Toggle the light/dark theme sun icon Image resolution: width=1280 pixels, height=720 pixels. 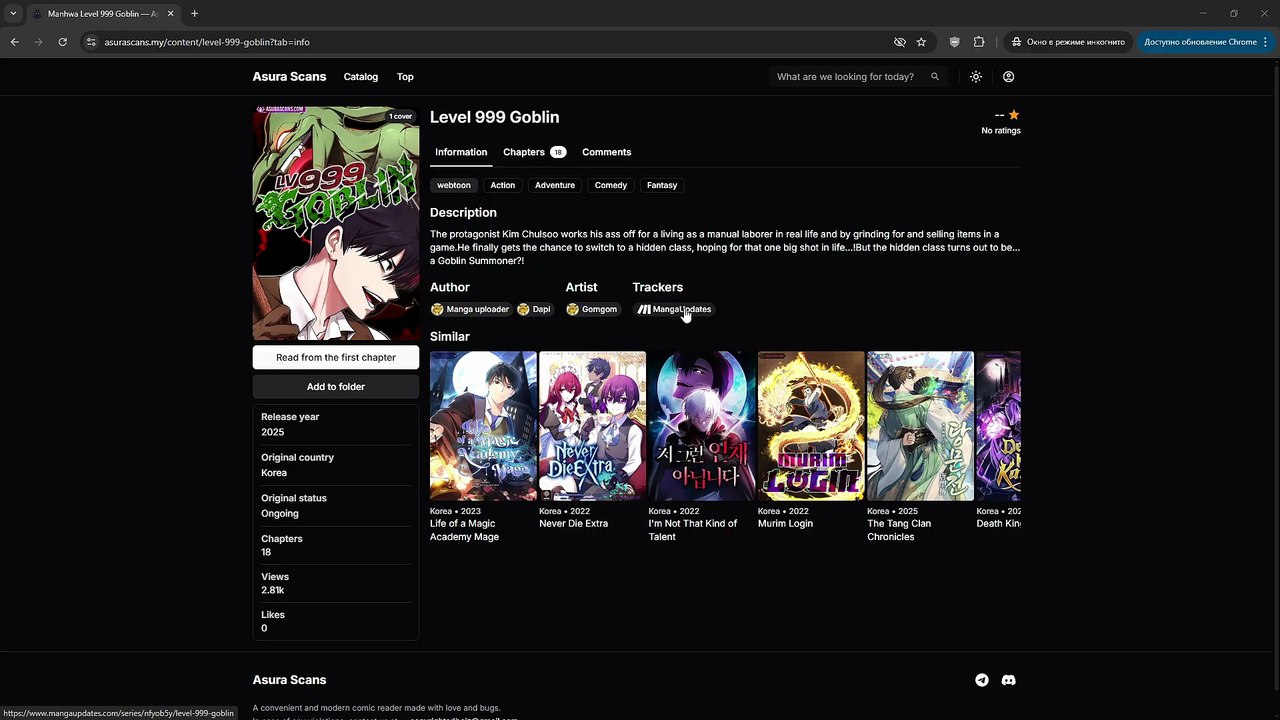[x=976, y=77]
